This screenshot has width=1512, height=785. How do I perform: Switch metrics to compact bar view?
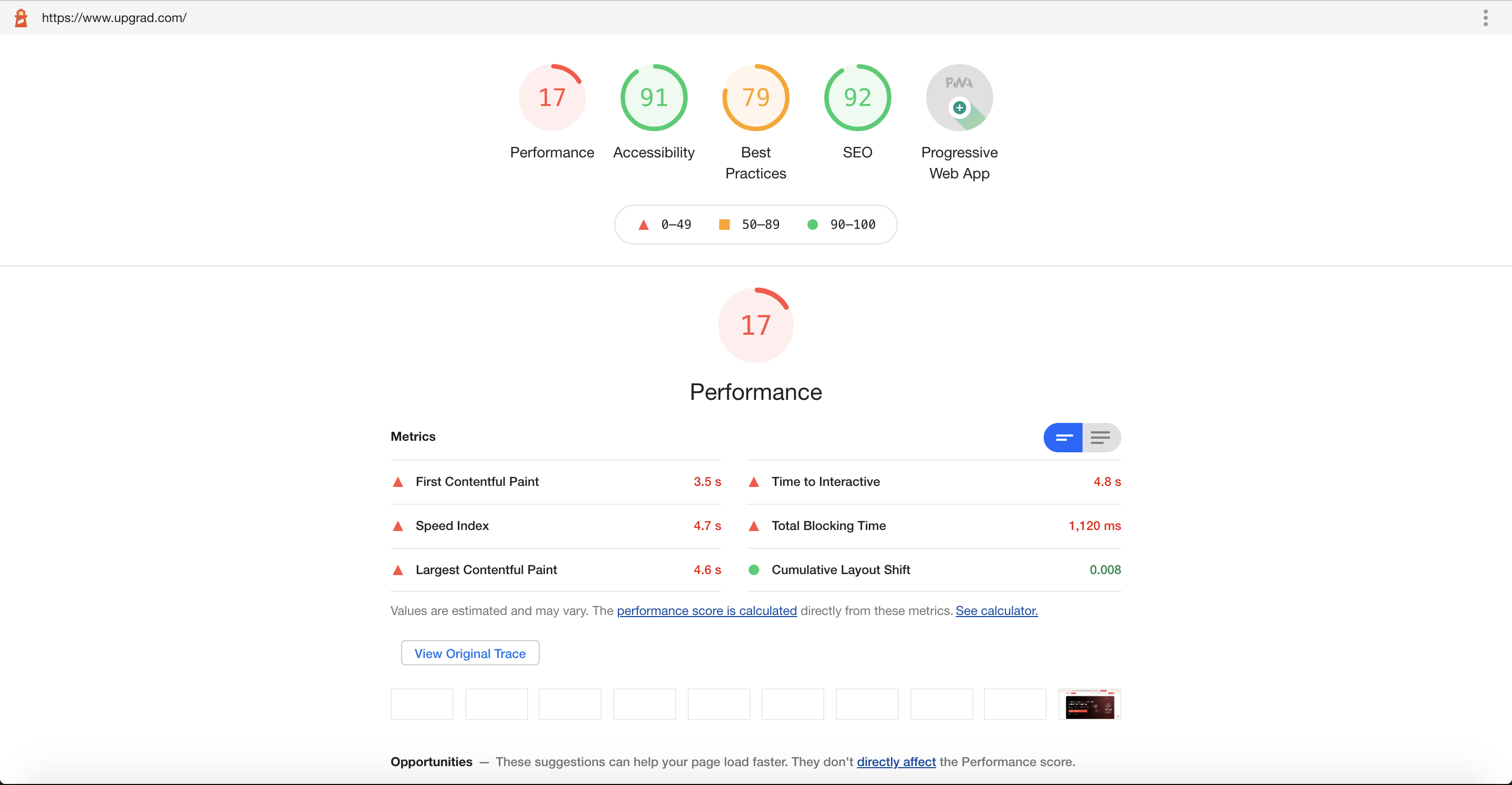click(1063, 438)
